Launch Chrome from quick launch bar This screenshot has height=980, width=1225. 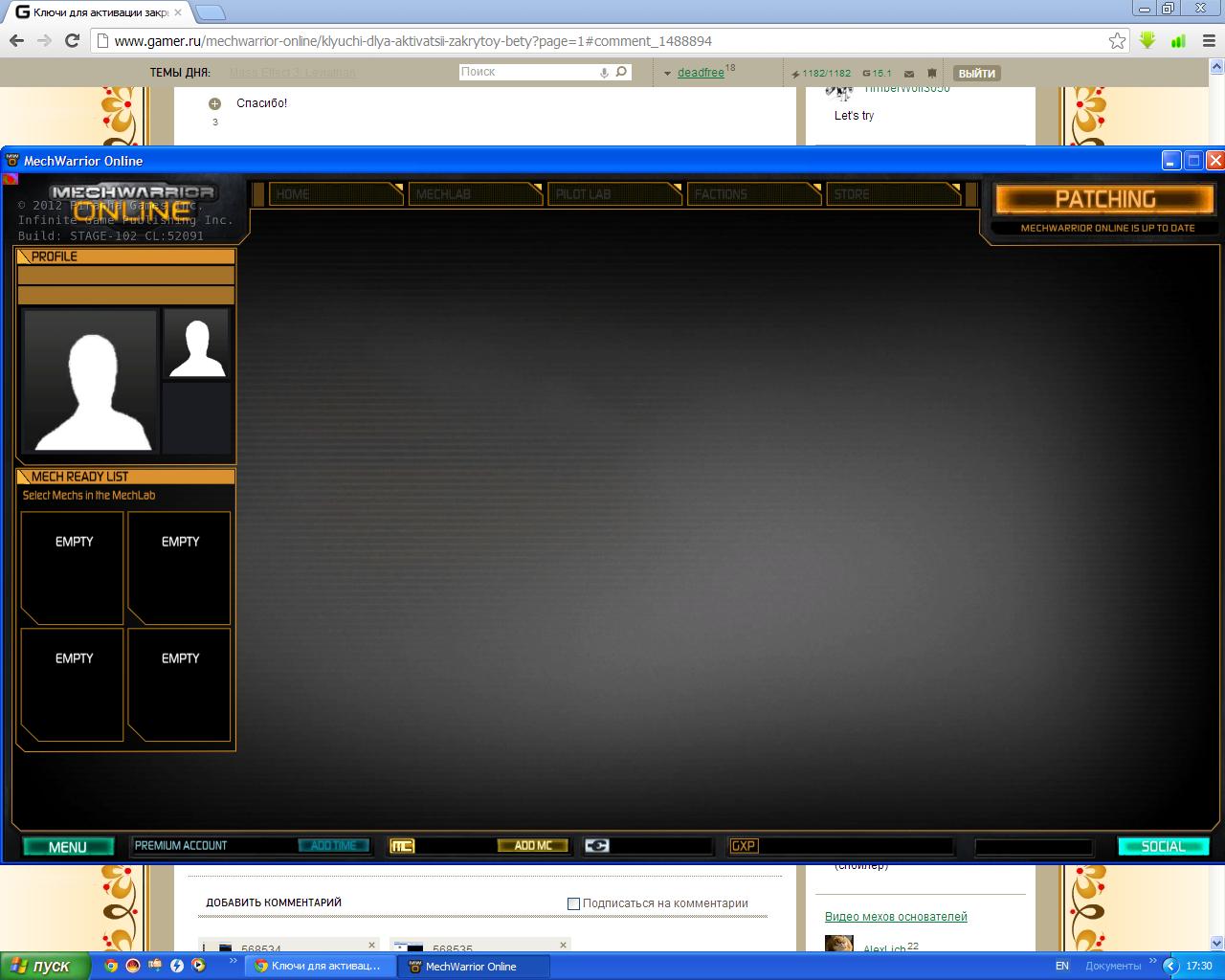[x=111, y=966]
